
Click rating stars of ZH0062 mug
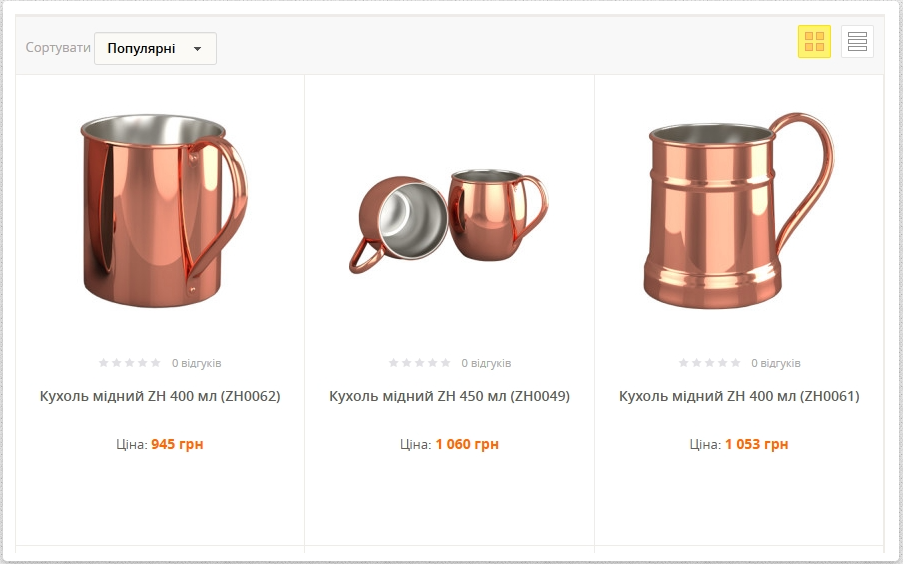(130, 363)
